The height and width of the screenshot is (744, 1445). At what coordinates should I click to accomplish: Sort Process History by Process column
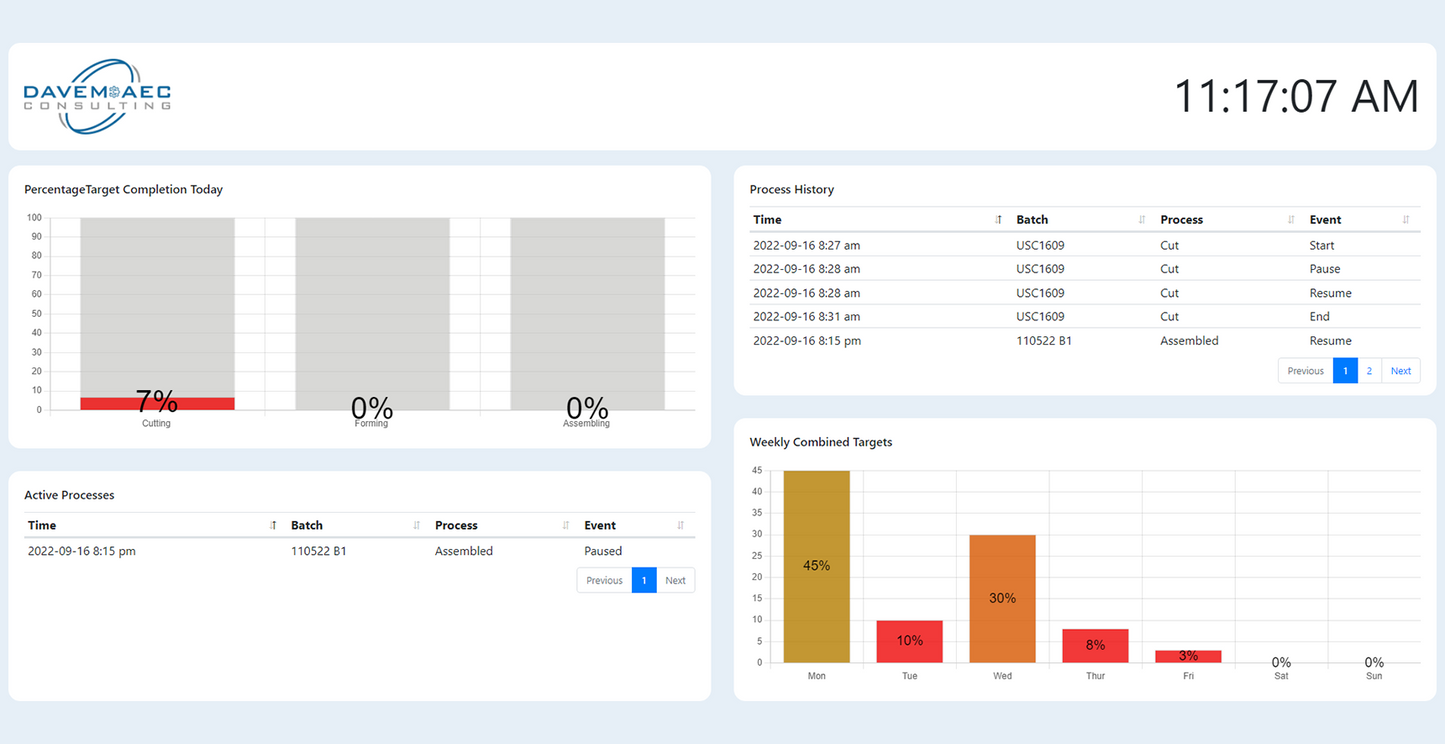pos(1225,219)
